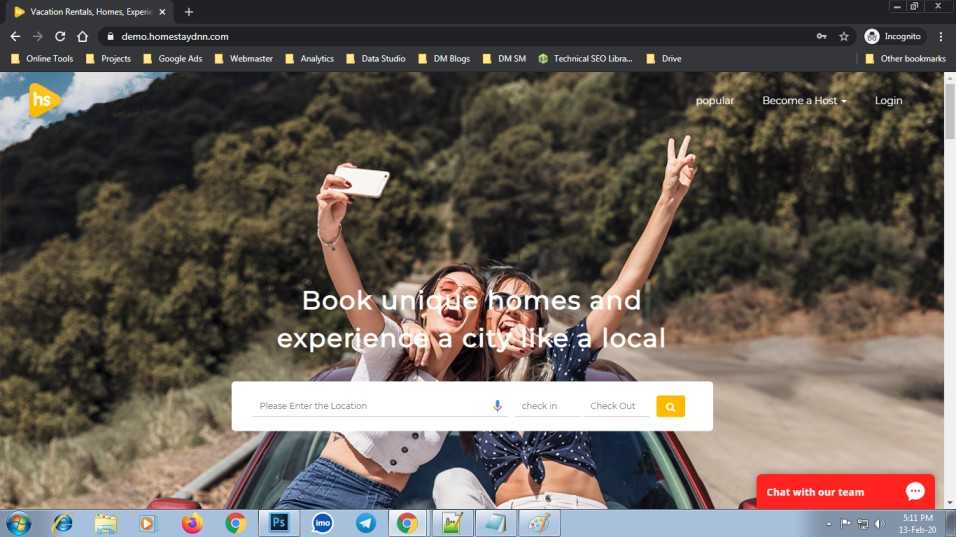
Task: Open the Google Ads bookmark folder
Action: click(173, 59)
